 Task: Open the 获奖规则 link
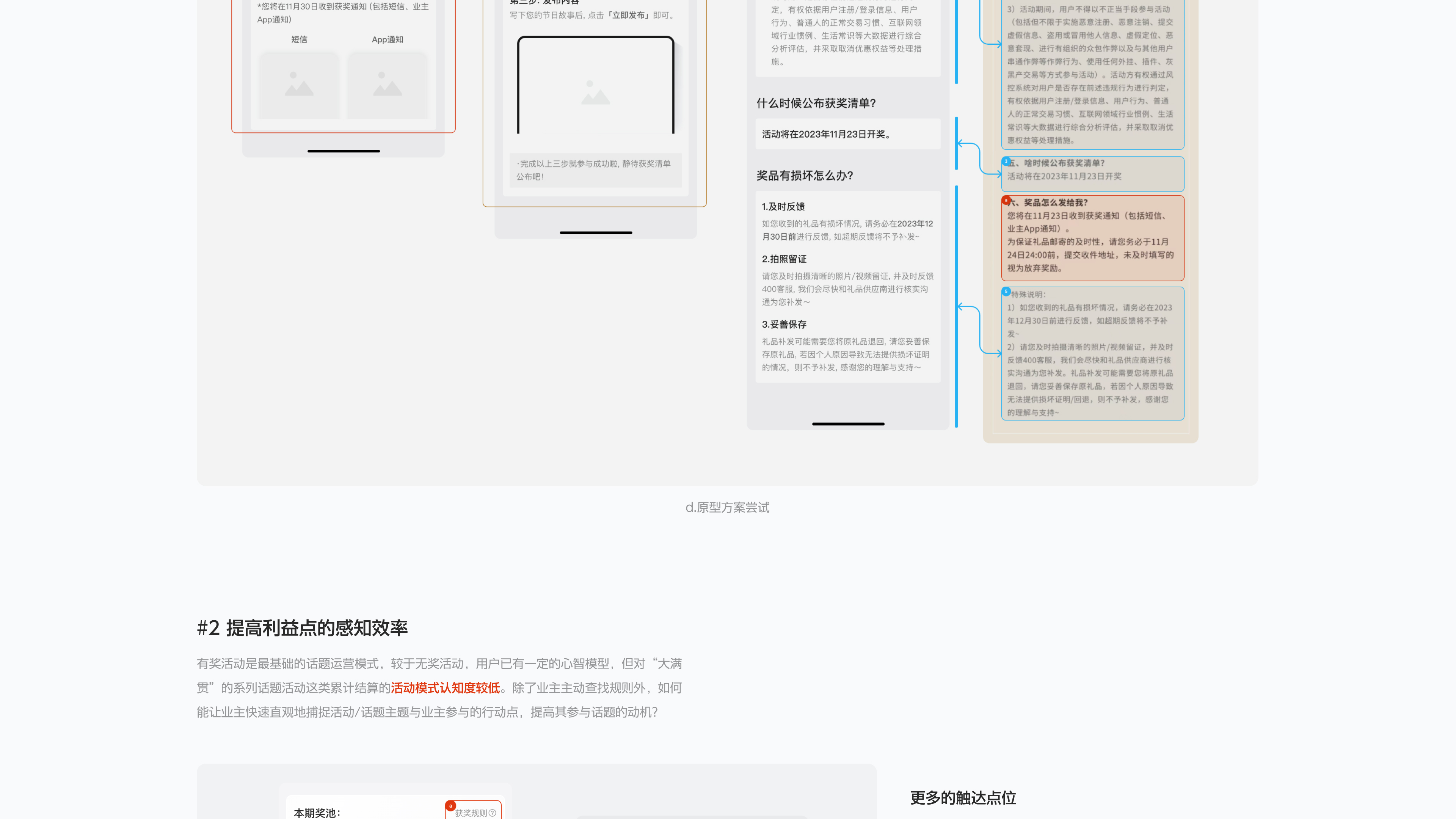click(471, 813)
